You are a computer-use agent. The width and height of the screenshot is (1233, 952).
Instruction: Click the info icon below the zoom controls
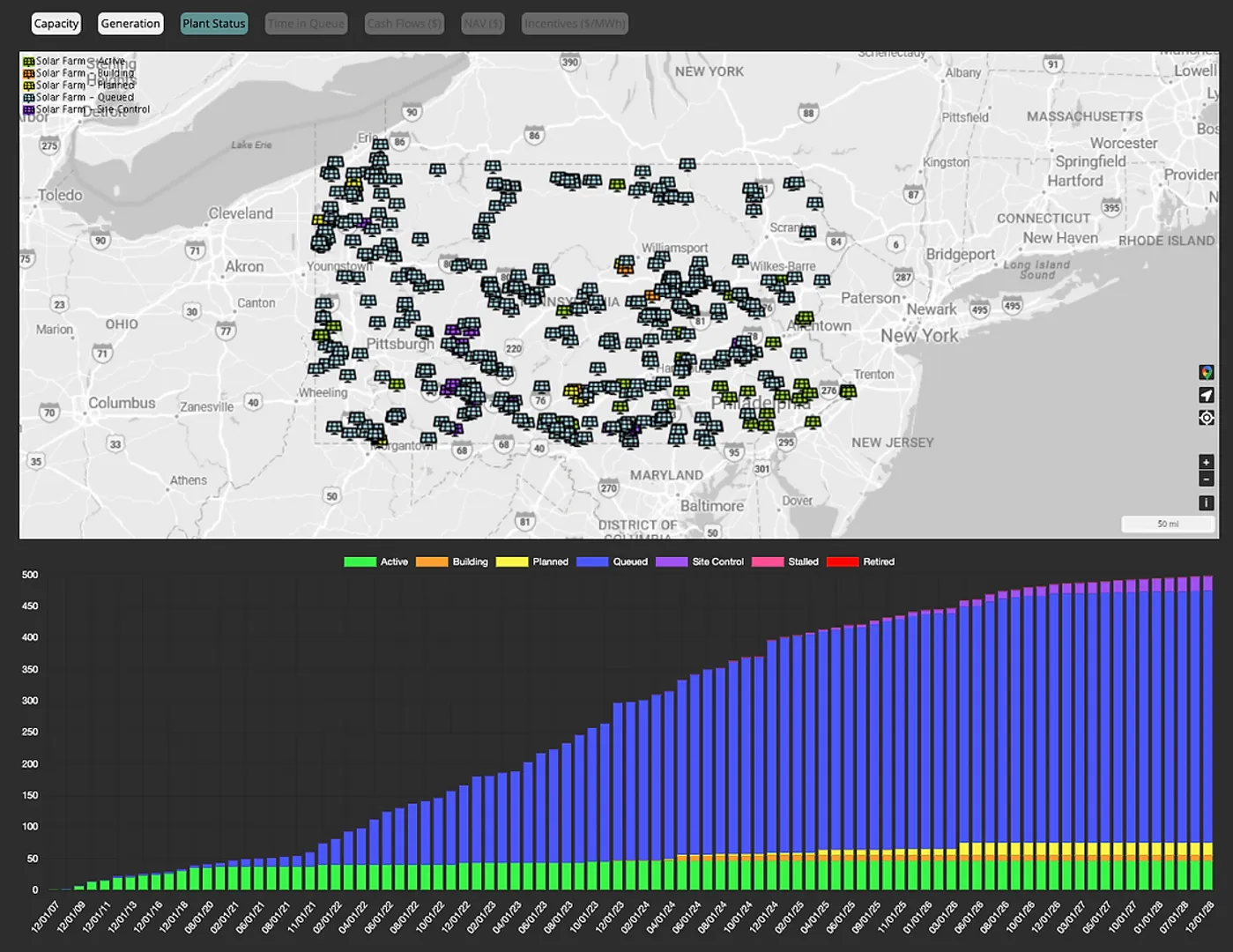point(1206,502)
